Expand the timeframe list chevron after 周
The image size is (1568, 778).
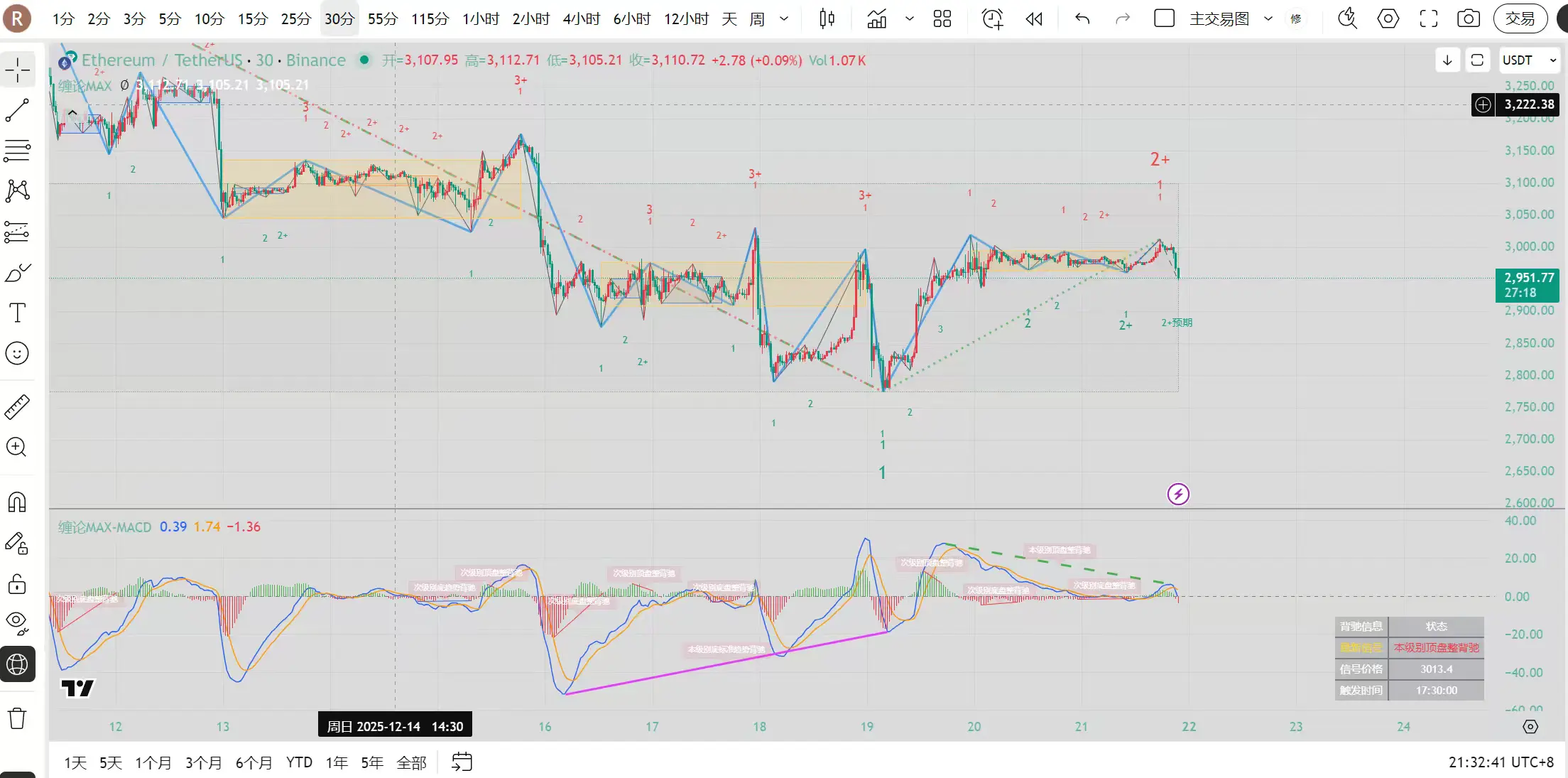click(x=784, y=19)
